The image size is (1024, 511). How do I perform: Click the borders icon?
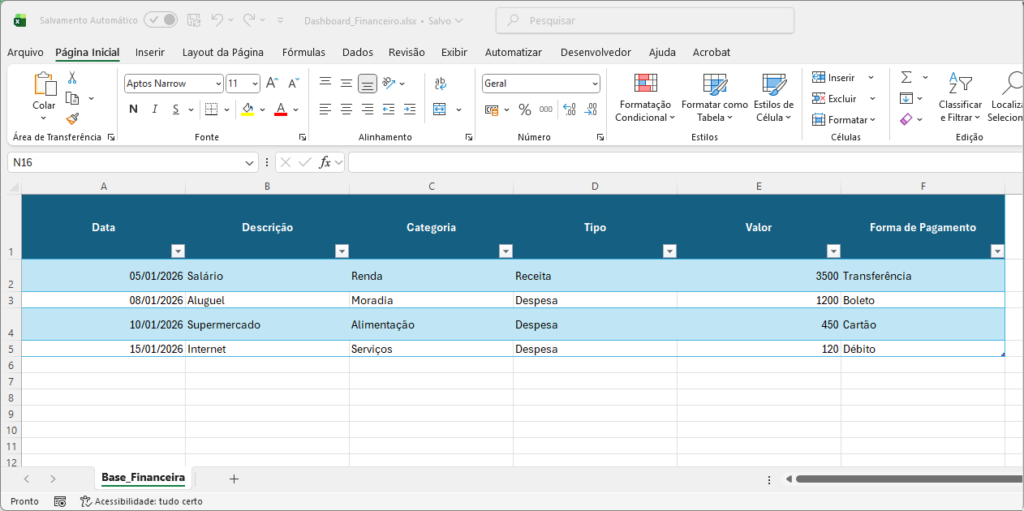pos(211,109)
